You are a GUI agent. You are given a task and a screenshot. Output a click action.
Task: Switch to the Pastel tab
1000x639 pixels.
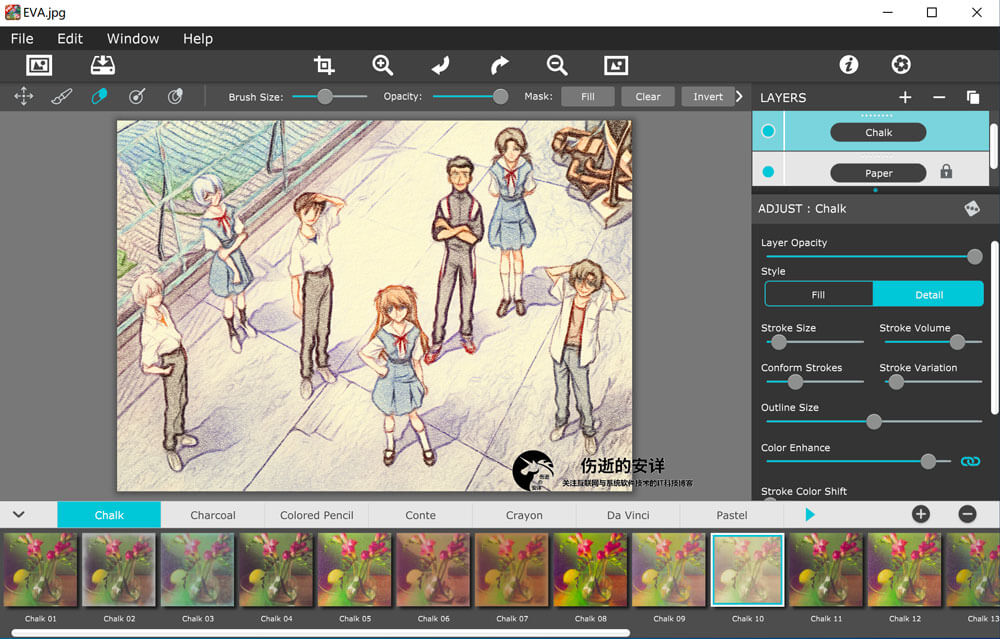pos(732,515)
